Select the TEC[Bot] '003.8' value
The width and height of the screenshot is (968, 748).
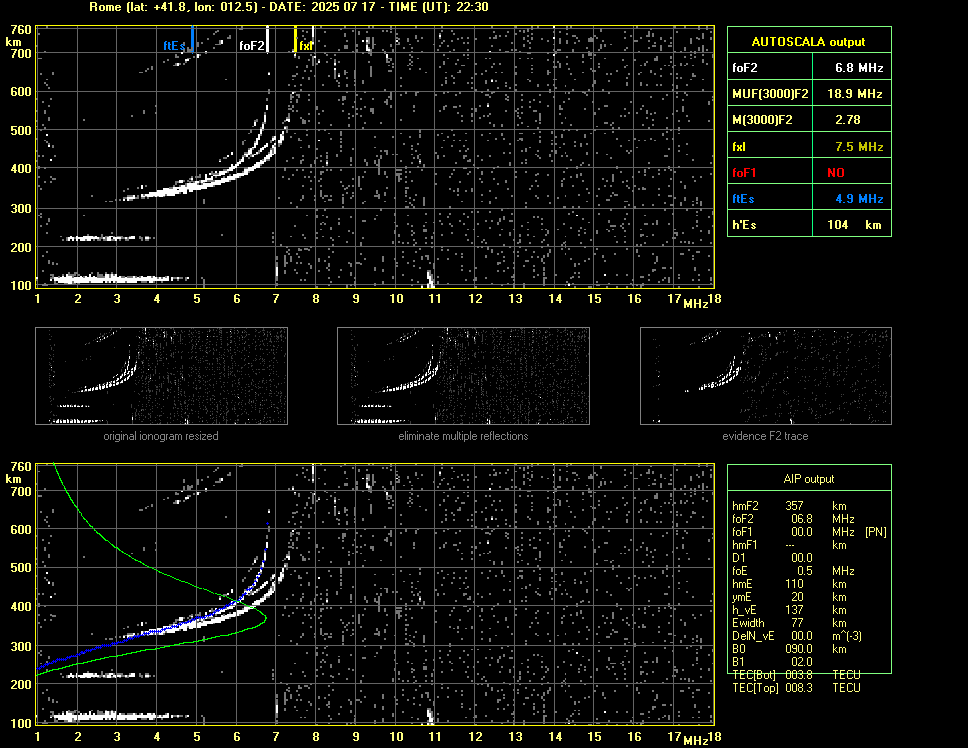pyautogui.click(x=798, y=675)
